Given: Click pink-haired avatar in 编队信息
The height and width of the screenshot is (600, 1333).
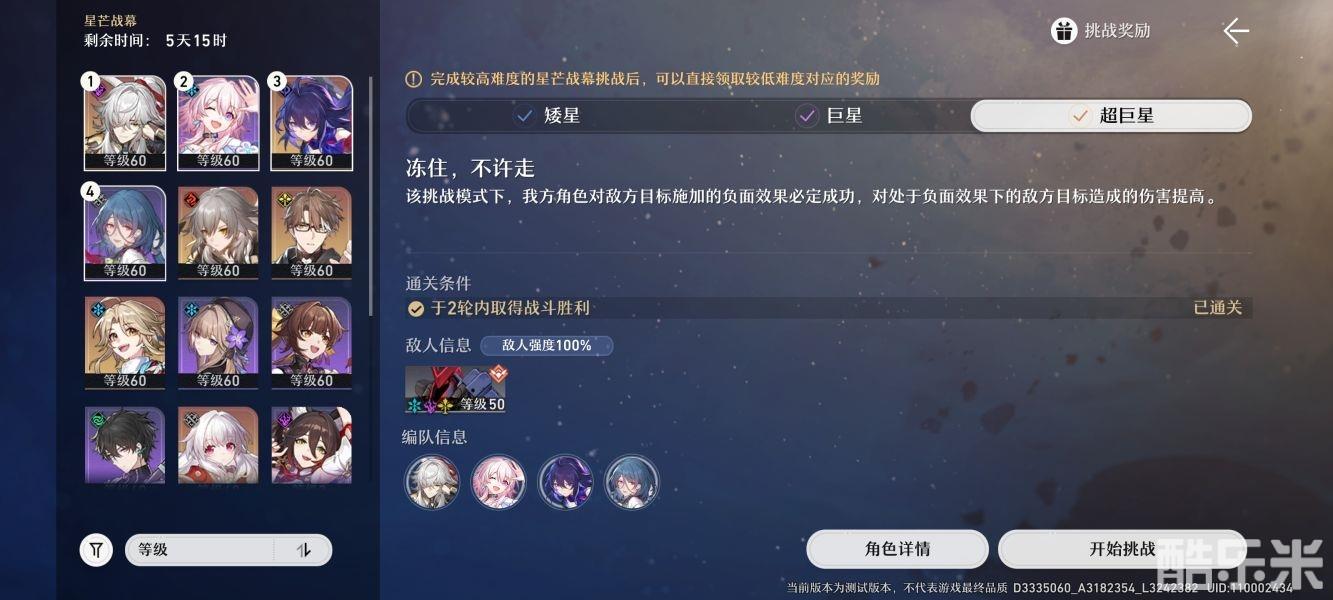Looking at the screenshot, I should [x=499, y=482].
